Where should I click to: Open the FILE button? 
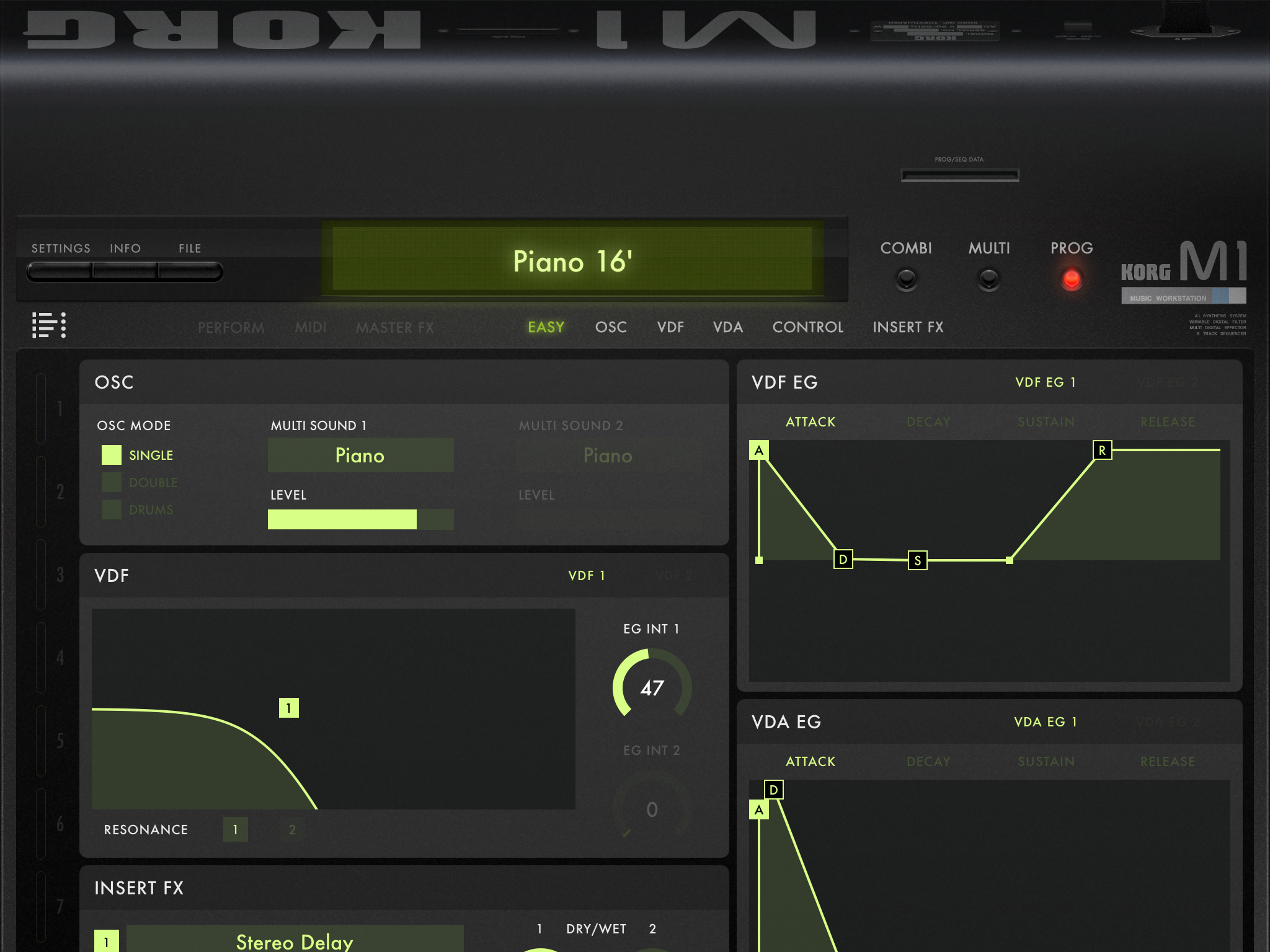(x=190, y=271)
